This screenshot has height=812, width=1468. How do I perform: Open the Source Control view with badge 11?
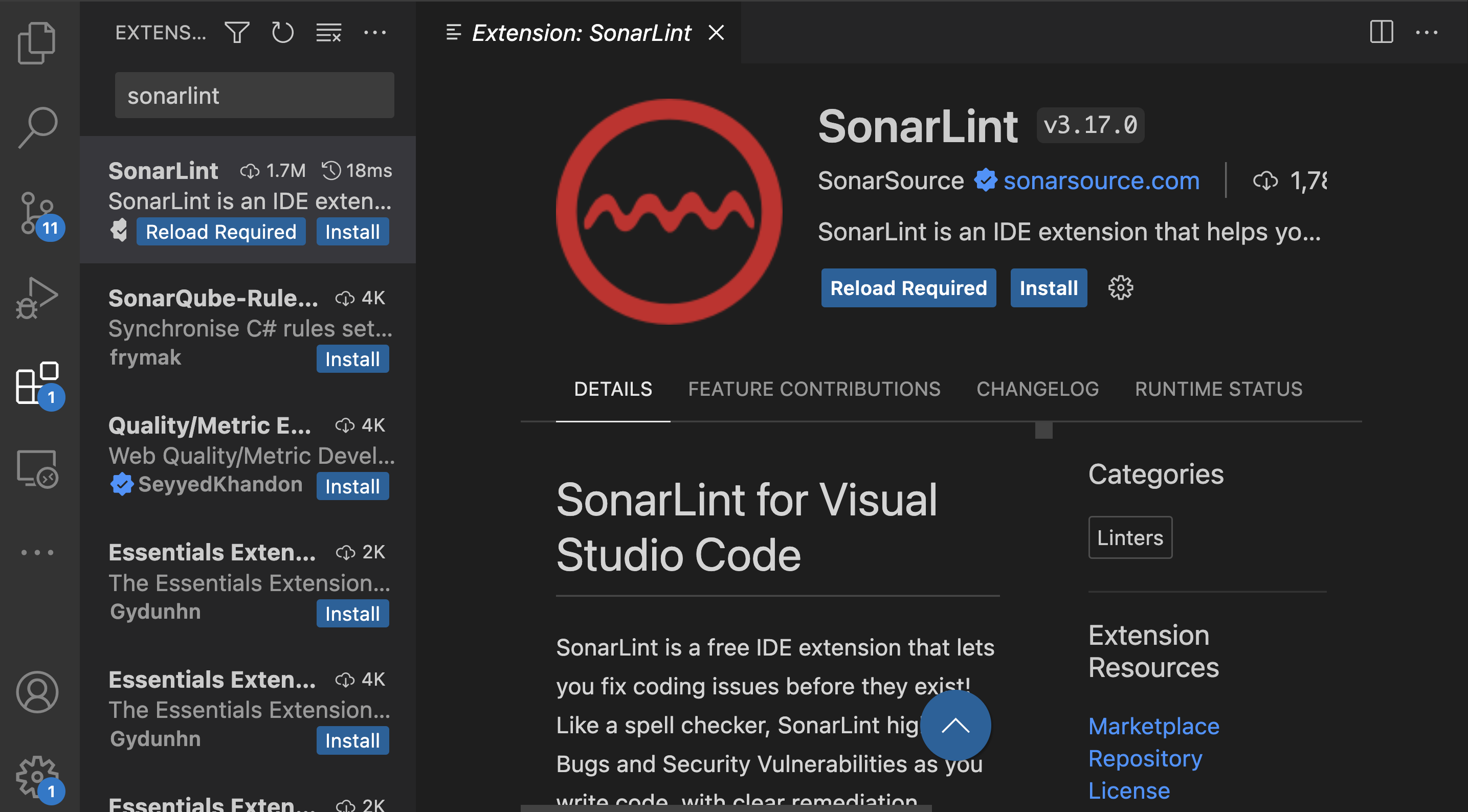(x=37, y=213)
